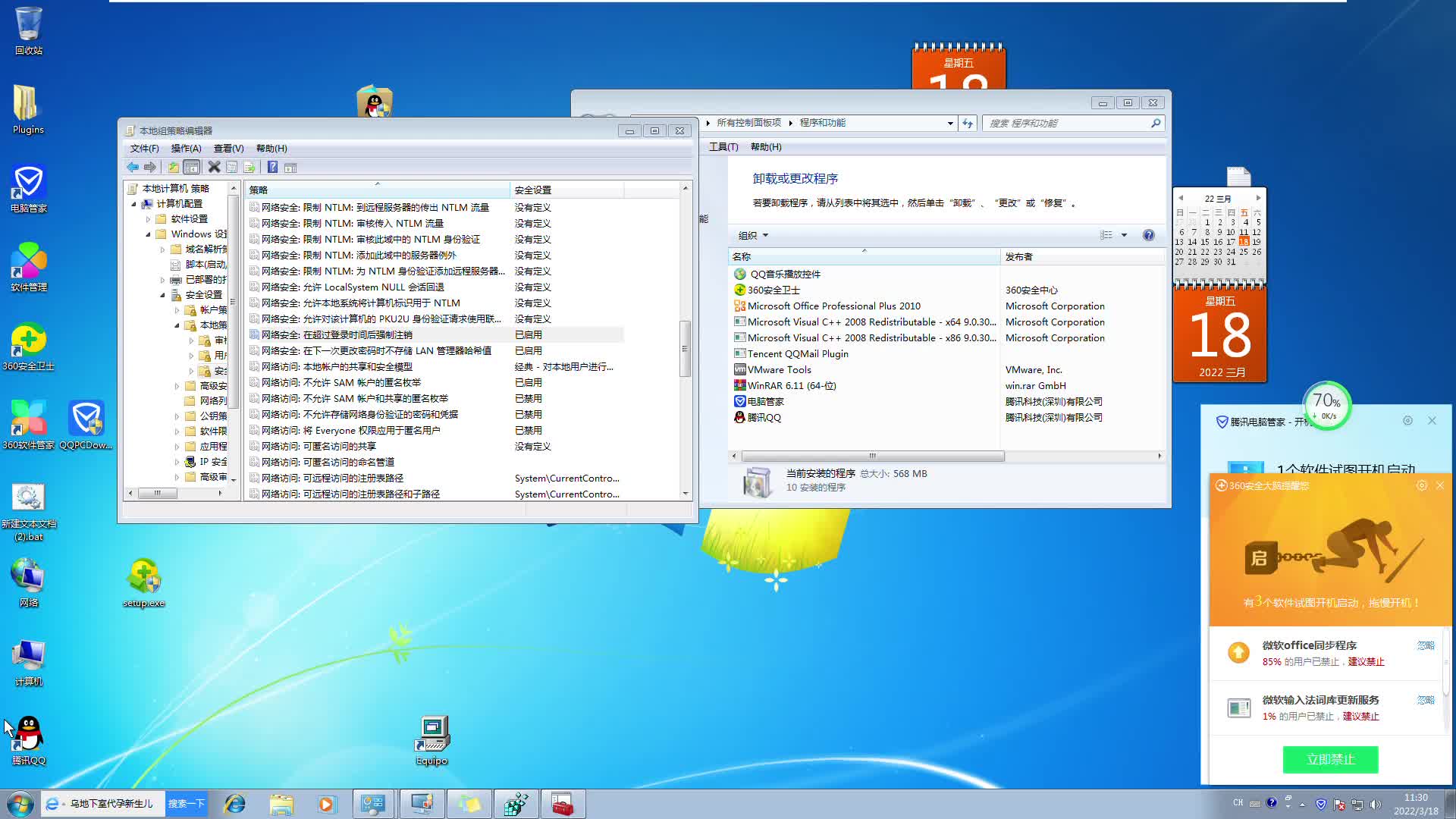Click the blue Help toolbar icon

click(272, 167)
